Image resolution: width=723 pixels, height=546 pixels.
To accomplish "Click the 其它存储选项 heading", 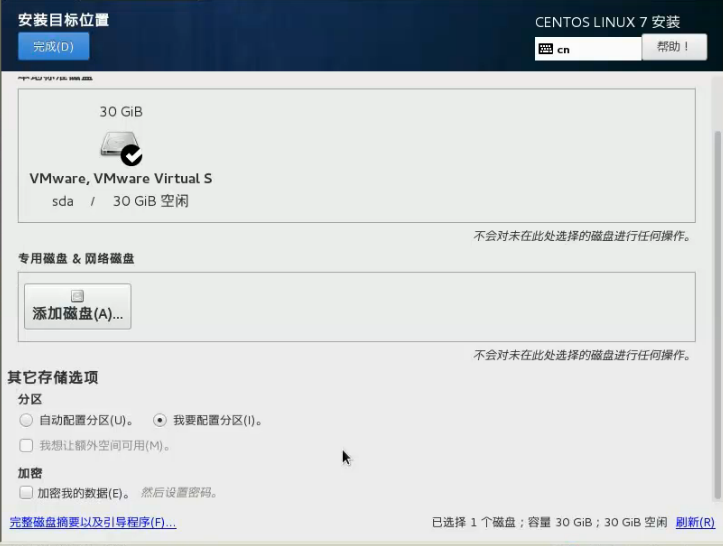I will (x=53, y=377).
